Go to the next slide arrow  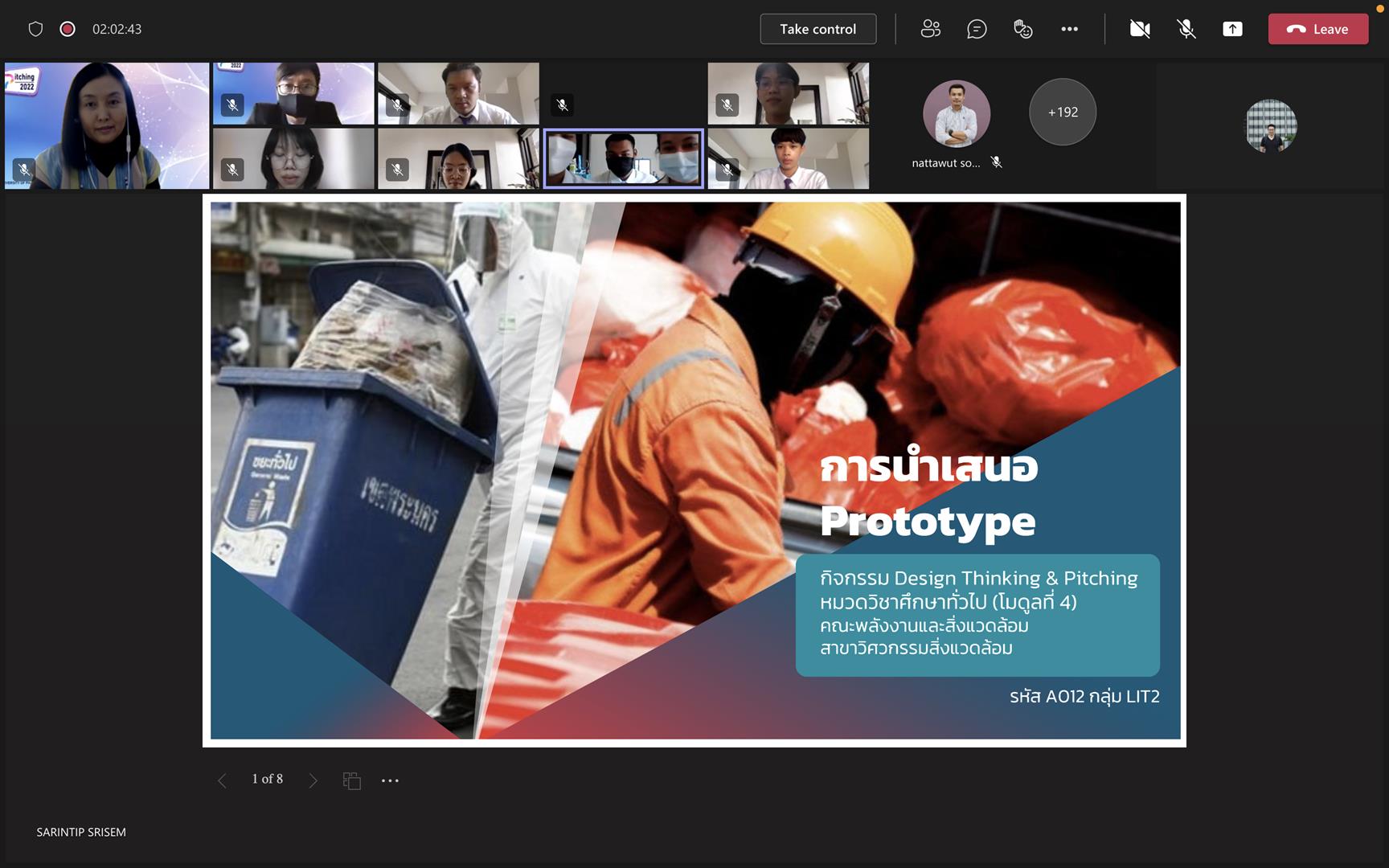pyautogui.click(x=313, y=780)
